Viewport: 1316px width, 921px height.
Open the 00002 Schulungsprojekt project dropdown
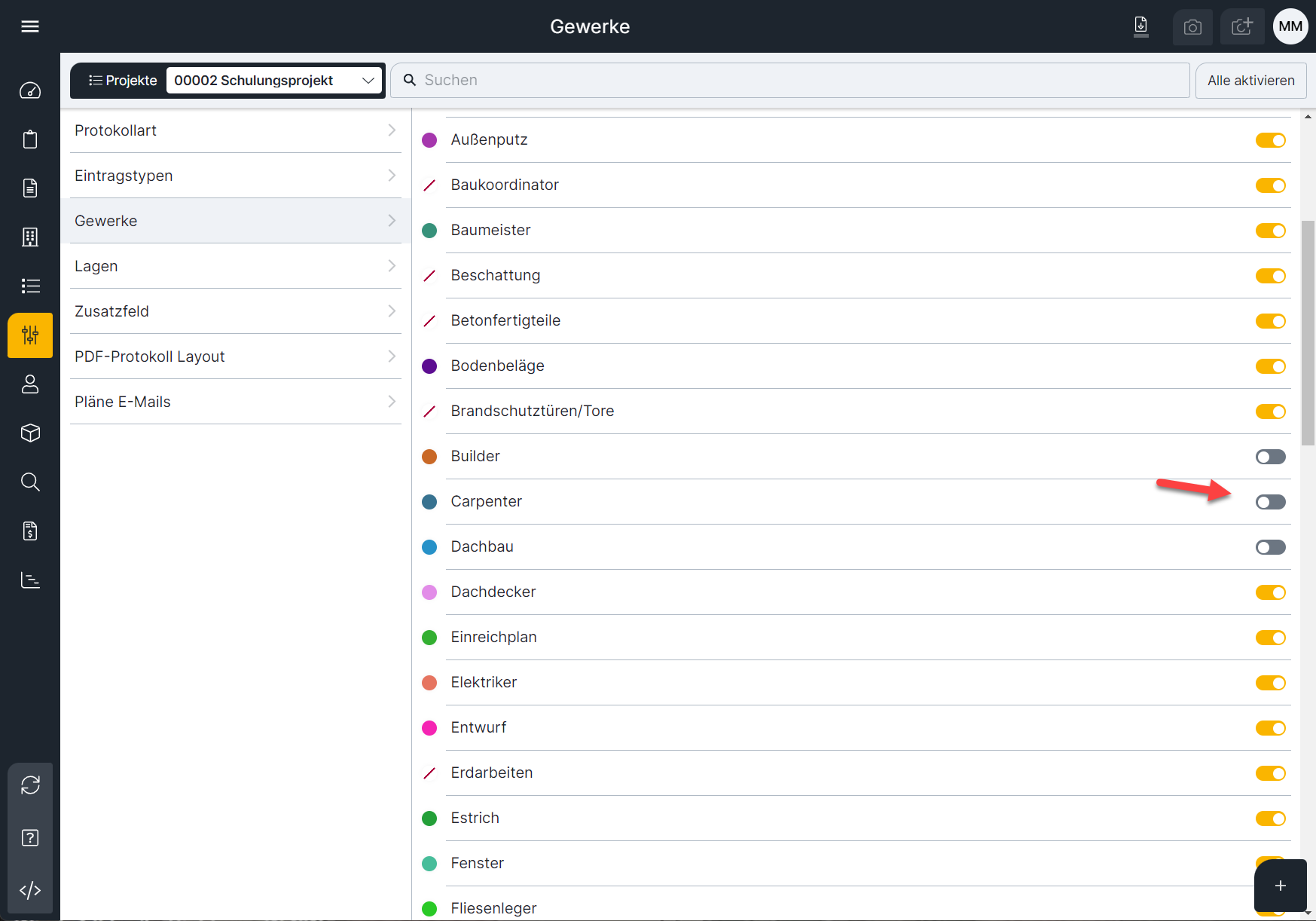(x=274, y=81)
